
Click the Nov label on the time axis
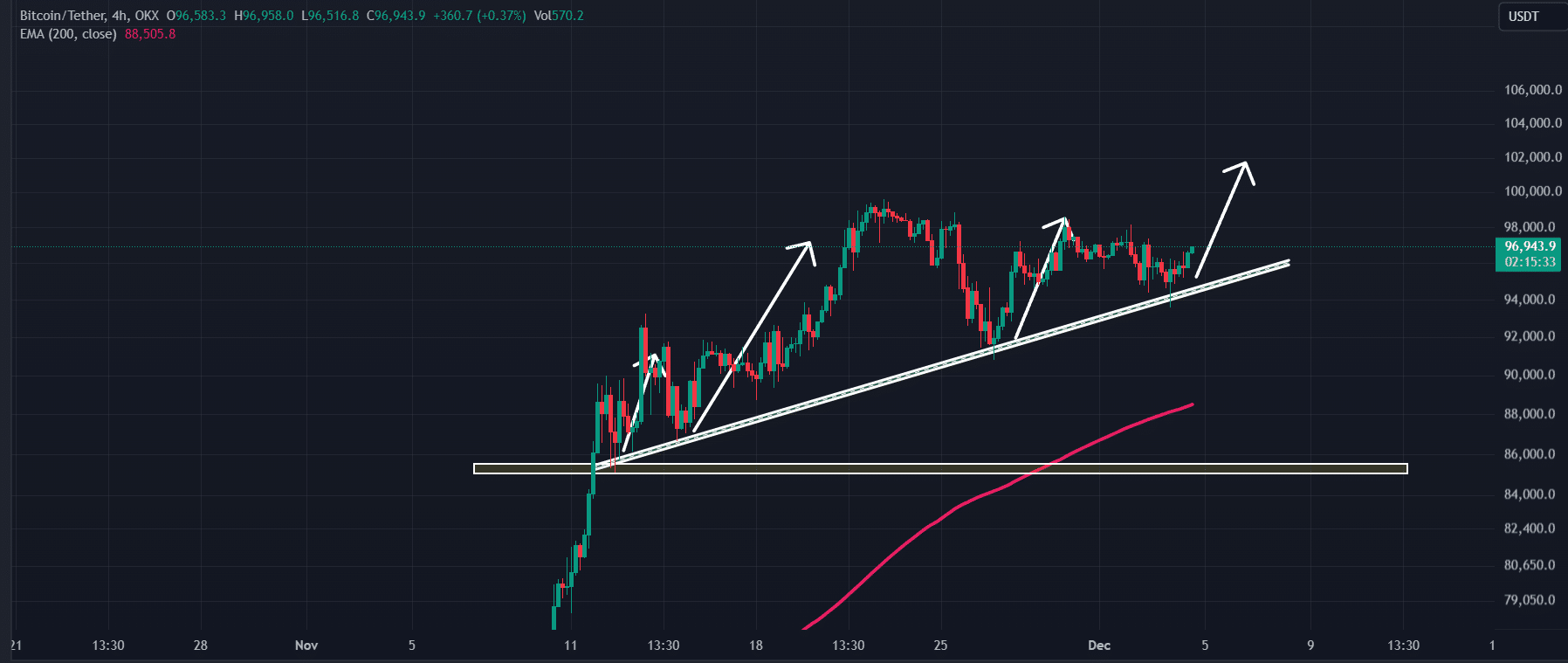306,646
